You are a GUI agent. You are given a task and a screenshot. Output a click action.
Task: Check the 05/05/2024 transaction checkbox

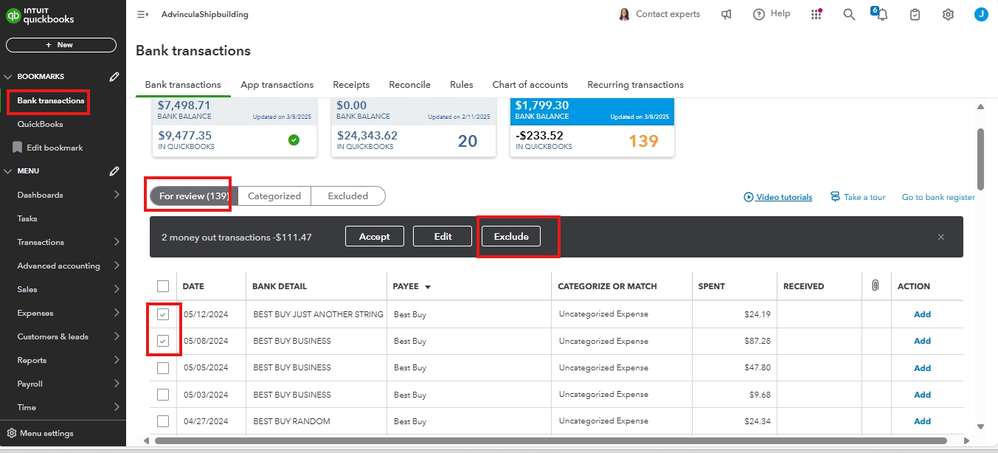163,368
